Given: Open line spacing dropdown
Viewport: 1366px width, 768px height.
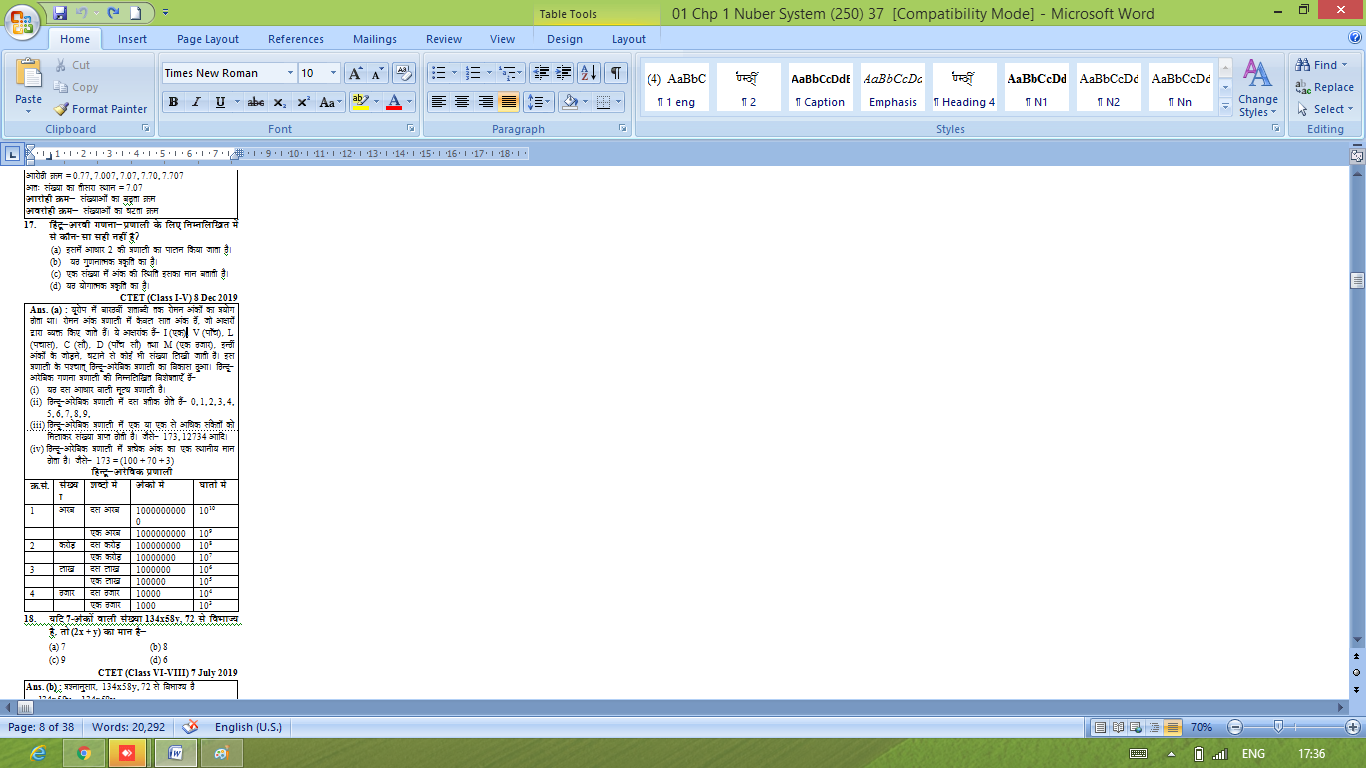Looking at the screenshot, I should pos(539,102).
